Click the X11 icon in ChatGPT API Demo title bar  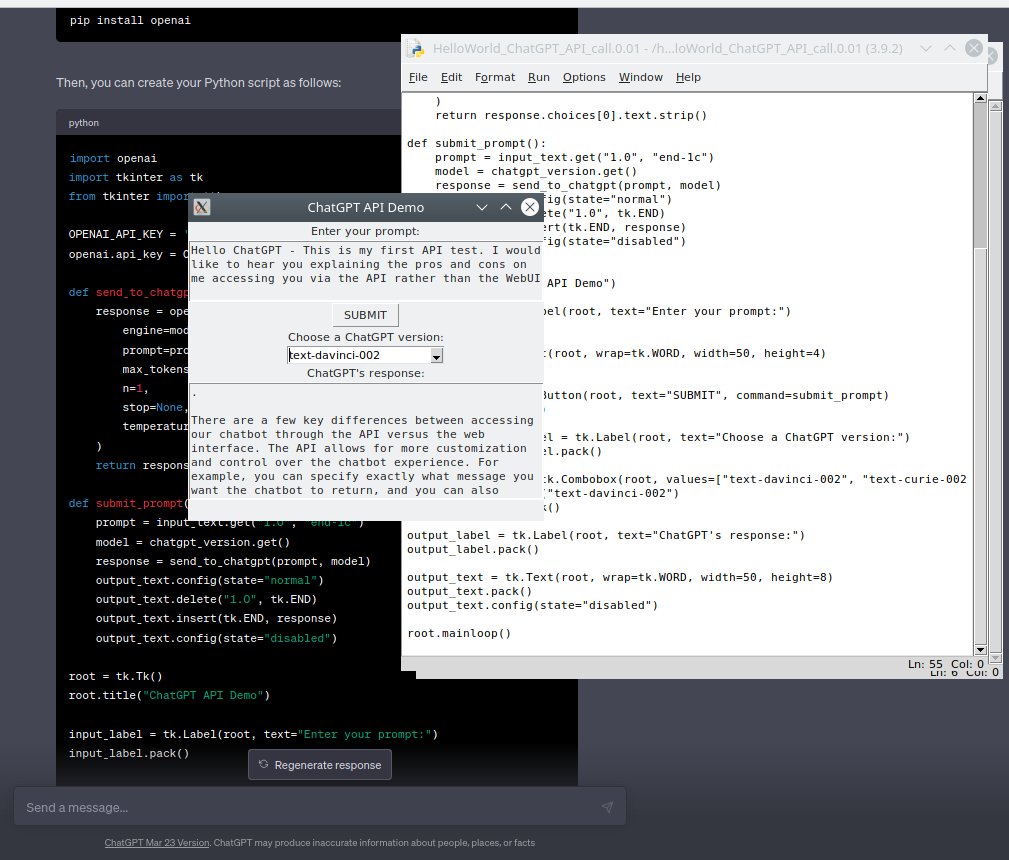pyautogui.click(x=201, y=207)
